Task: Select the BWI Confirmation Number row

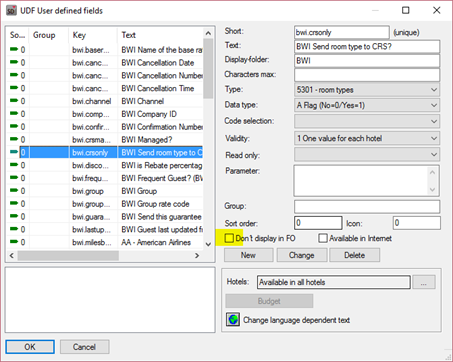Action: click(x=105, y=127)
